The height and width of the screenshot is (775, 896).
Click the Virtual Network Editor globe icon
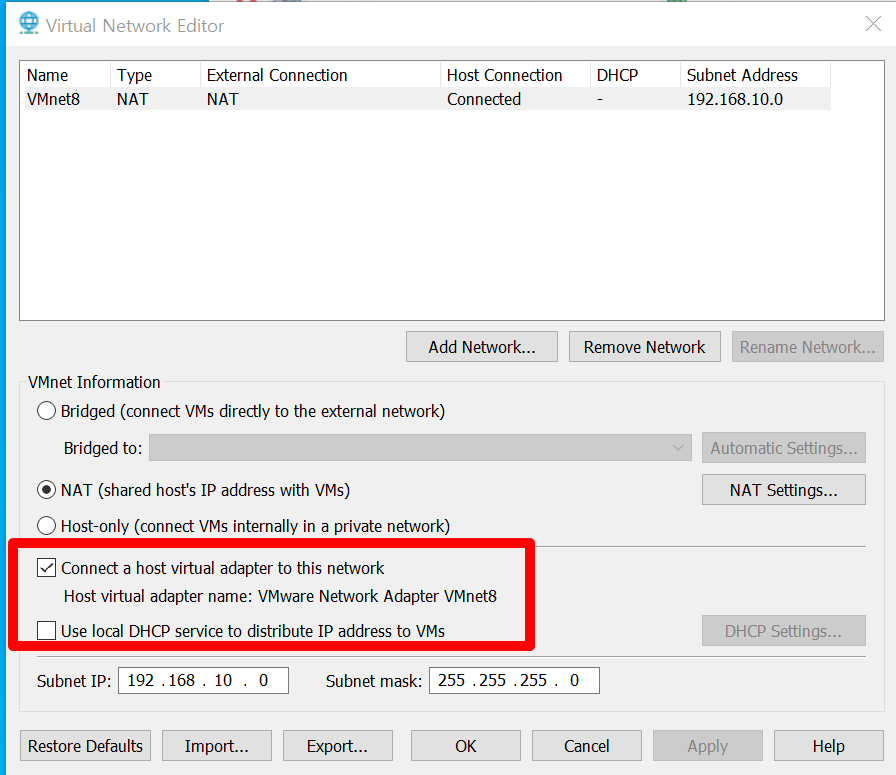[x=29, y=24]
